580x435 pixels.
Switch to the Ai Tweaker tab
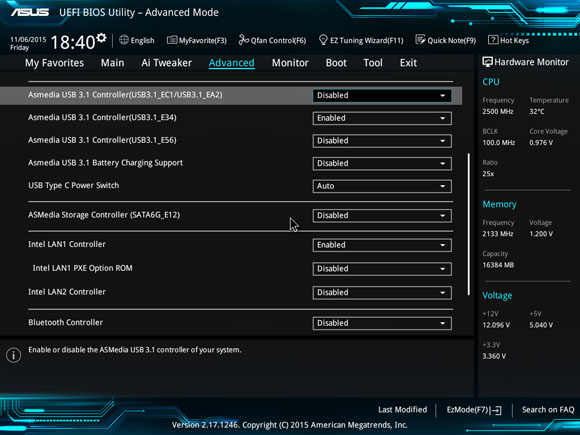pyautogui.click(x=166, y=63)
